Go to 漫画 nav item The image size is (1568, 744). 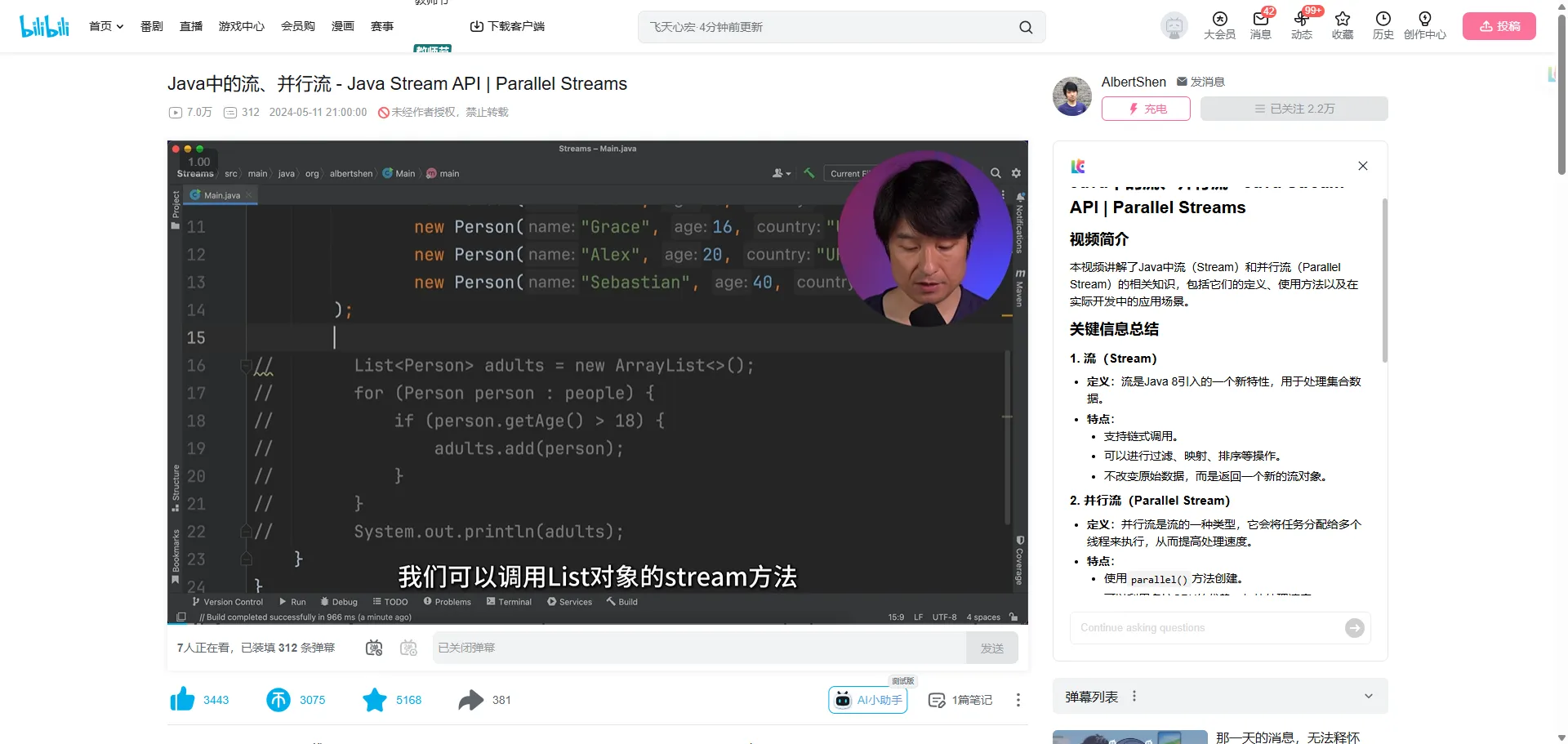(x=343, y=26)
